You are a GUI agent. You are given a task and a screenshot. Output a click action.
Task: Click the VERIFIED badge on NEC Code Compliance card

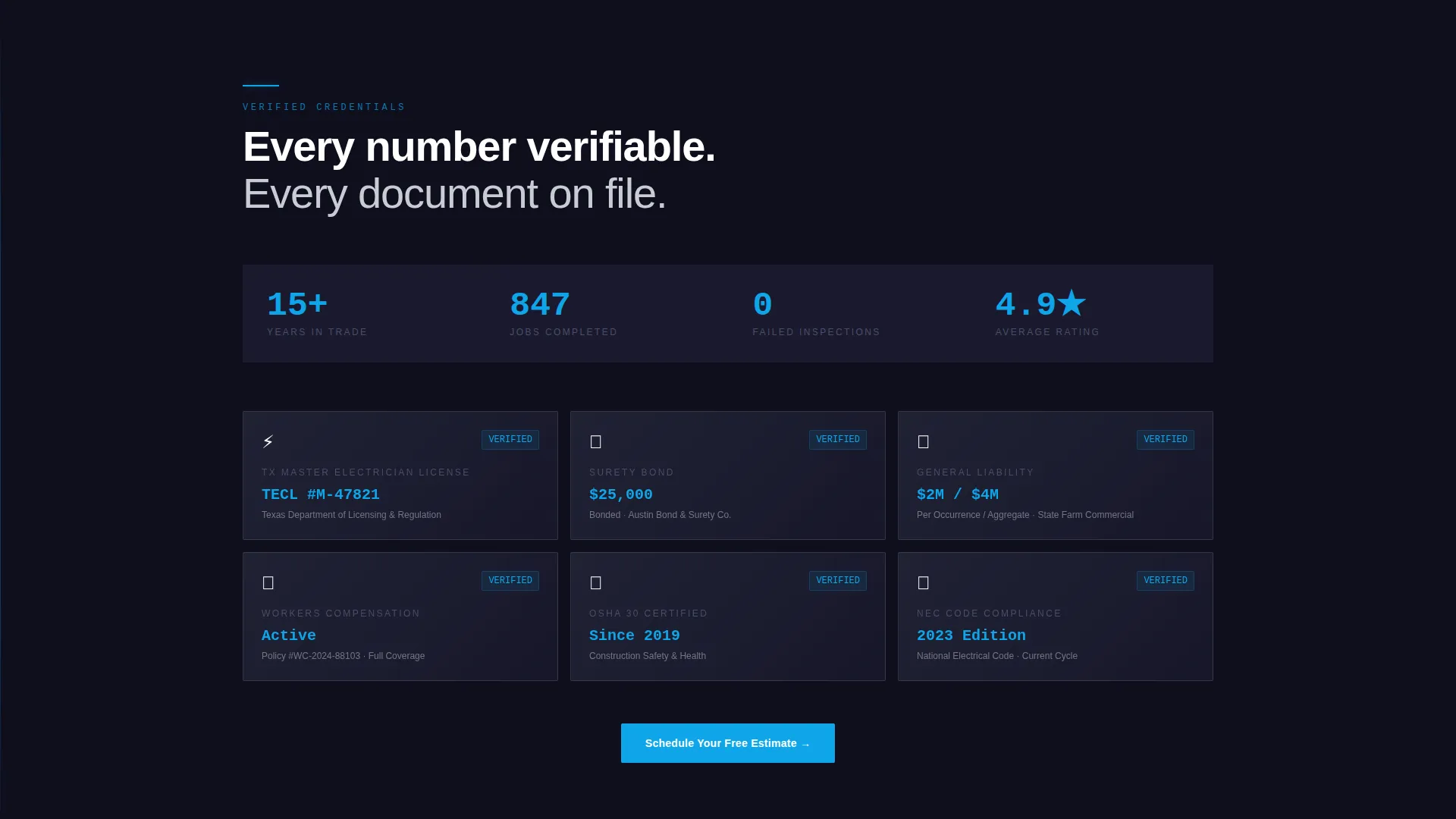click(x=1166, y=581)
